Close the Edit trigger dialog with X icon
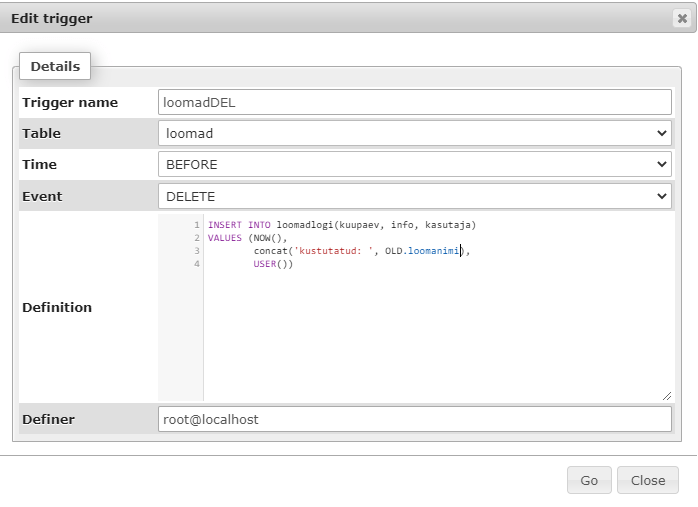Screen dimensions: 698x507 (x=682, y=18)
